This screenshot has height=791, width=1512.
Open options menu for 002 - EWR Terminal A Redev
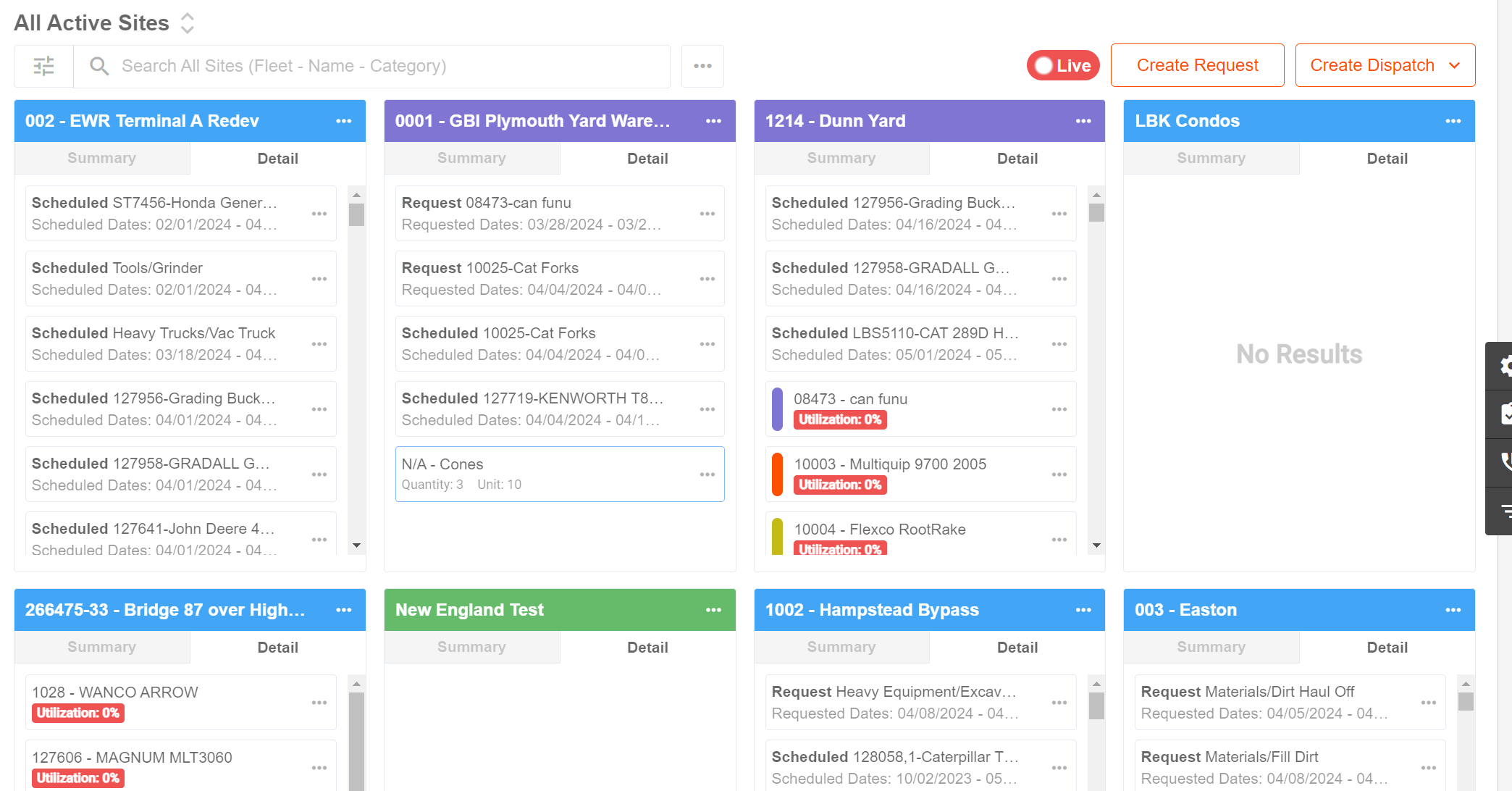[344, 121]
